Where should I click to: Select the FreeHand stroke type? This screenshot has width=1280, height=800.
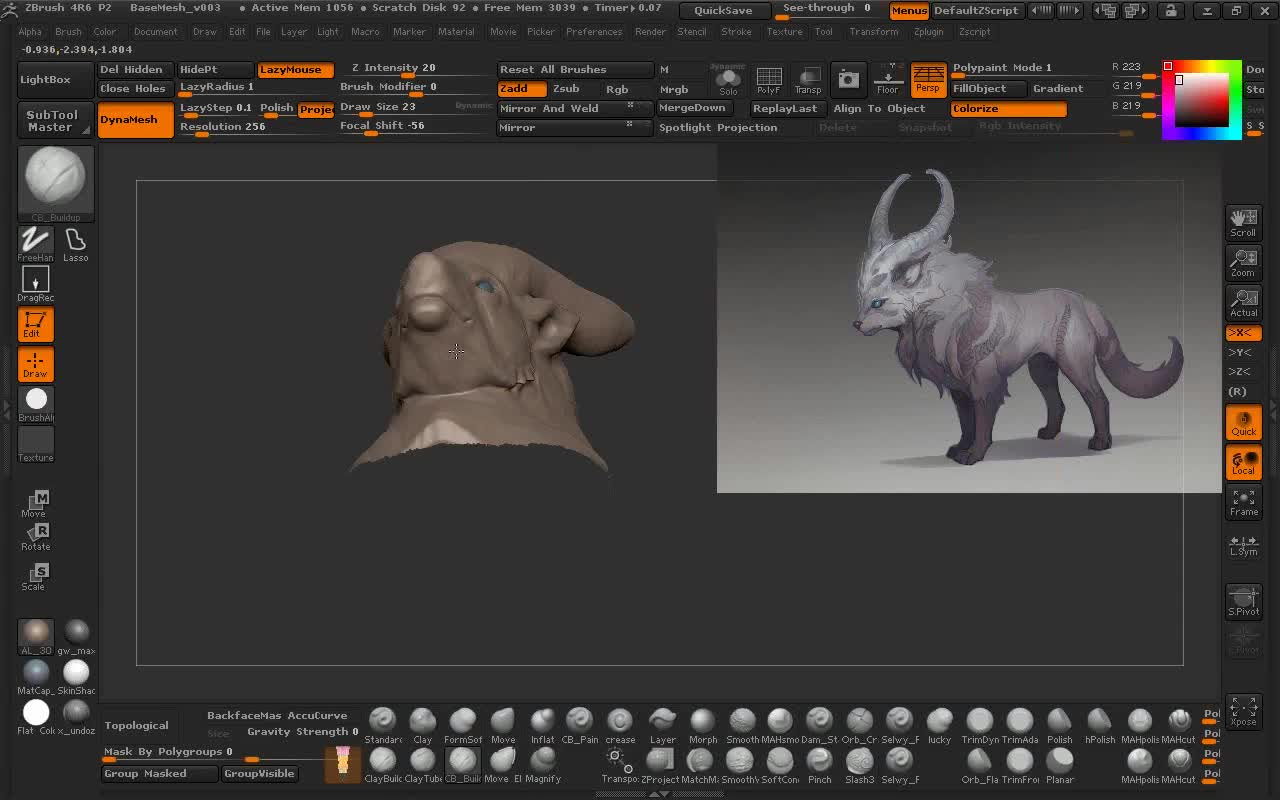35,244
